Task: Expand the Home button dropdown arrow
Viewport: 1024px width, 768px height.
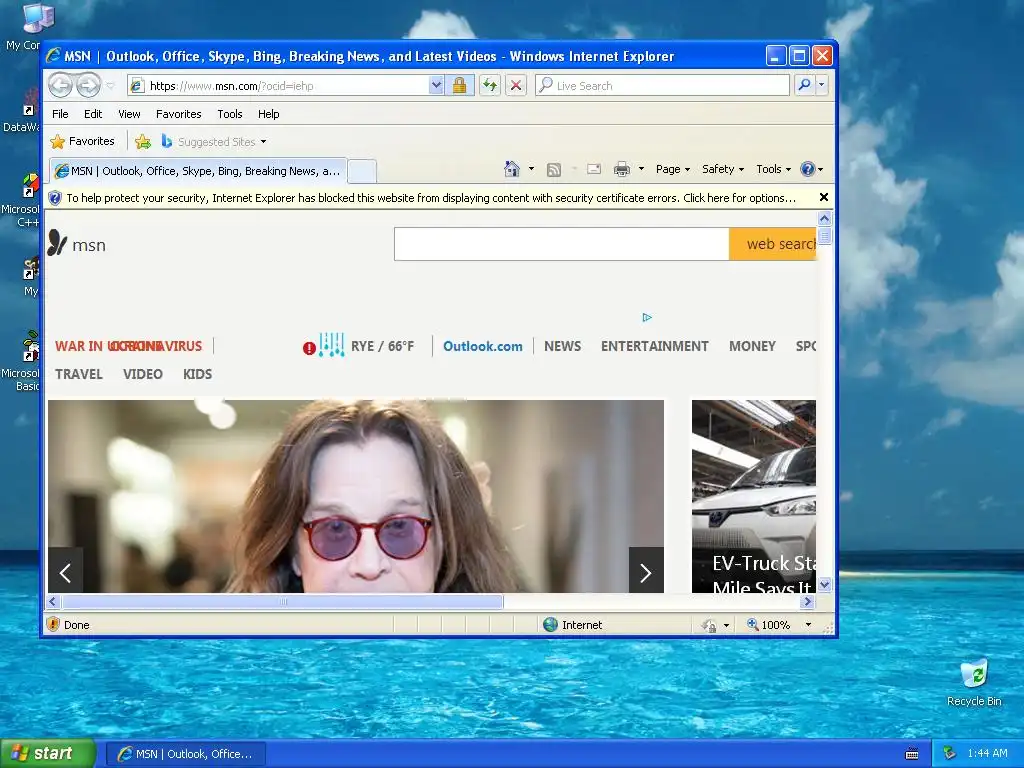Action: 531,169
